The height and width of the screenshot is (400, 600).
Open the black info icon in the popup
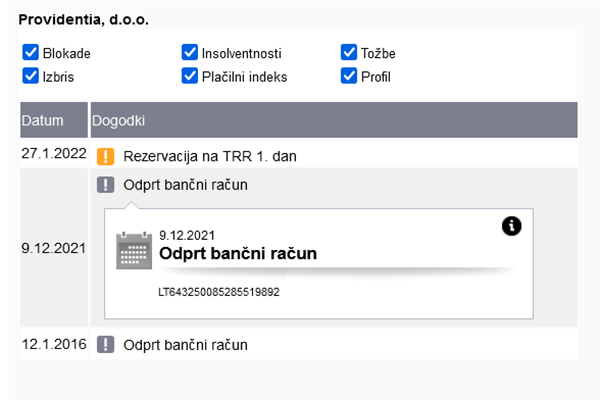(x=511, y=226)
